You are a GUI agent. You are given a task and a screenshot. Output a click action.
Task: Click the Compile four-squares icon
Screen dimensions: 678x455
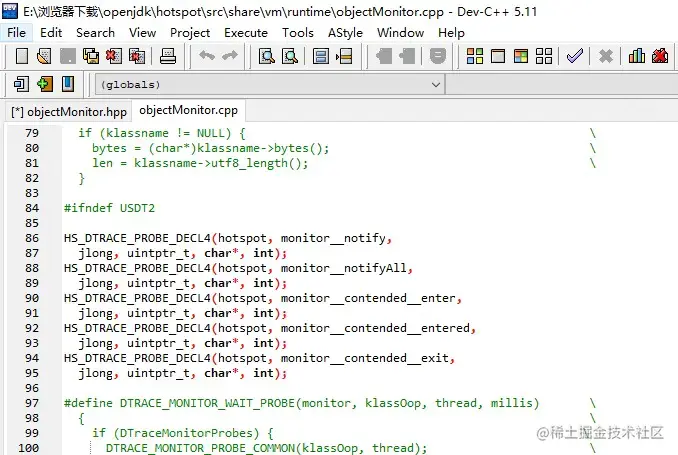475,56
